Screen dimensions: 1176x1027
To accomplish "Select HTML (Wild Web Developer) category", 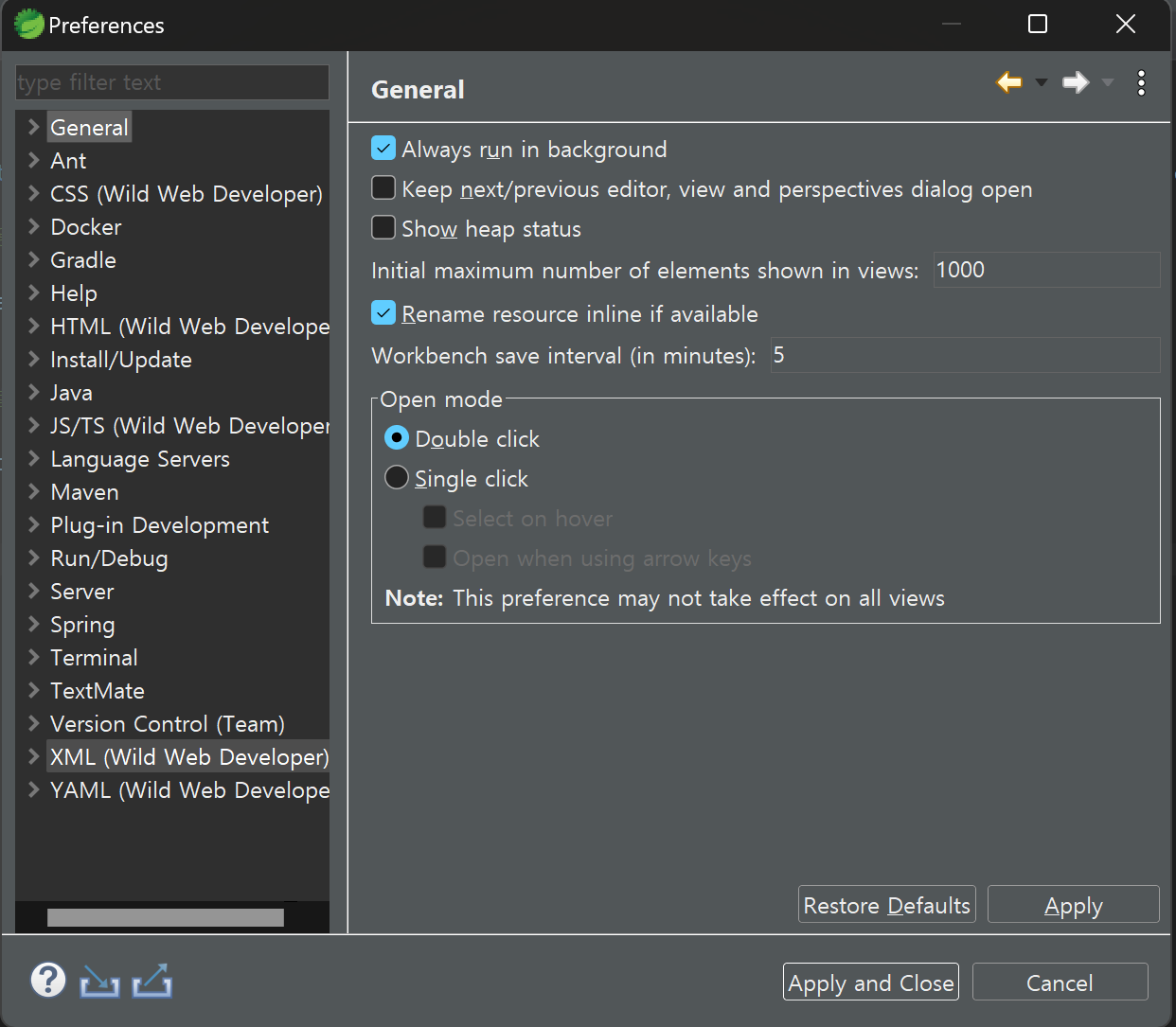I will 189,327.
